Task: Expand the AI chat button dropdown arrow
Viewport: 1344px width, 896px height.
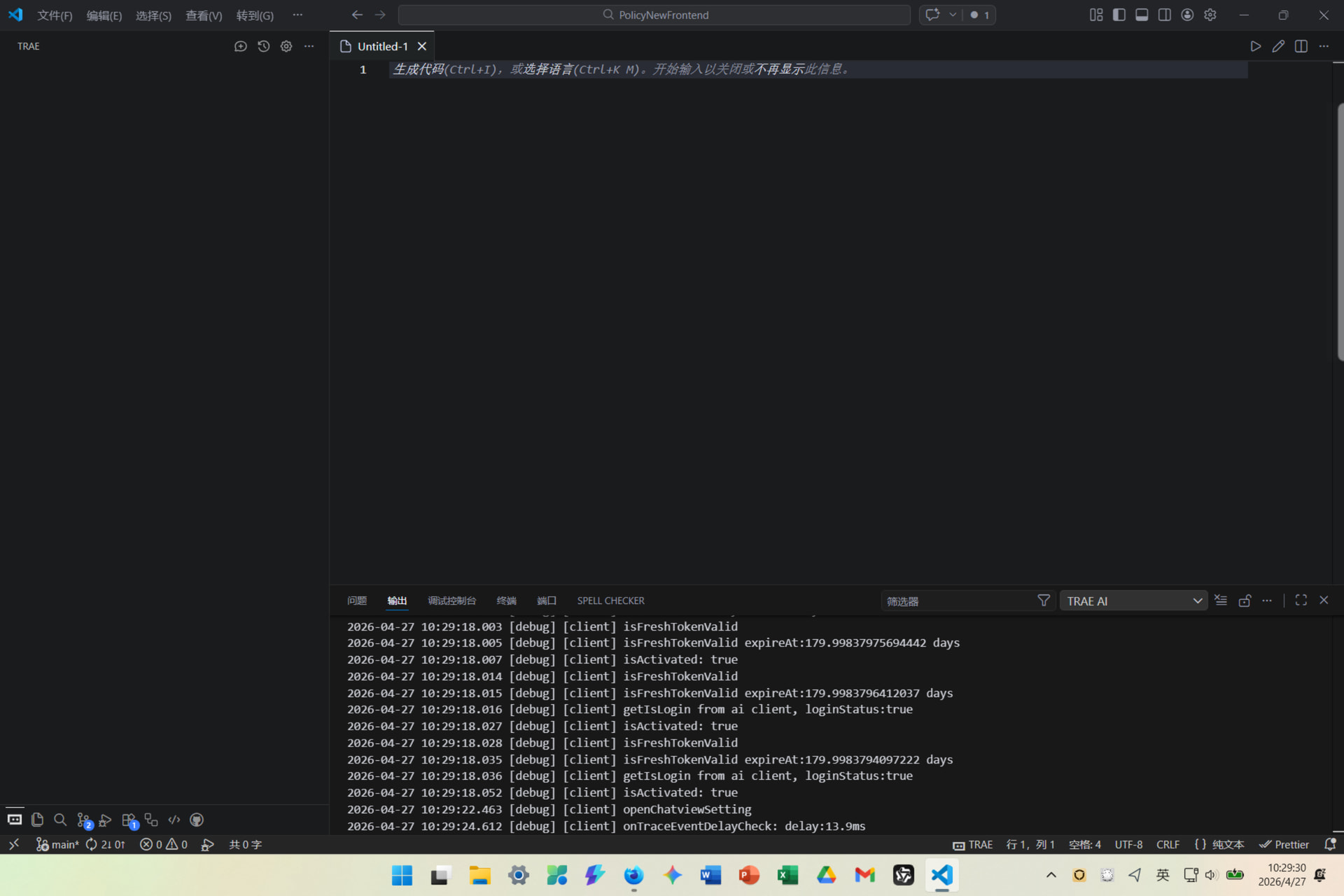Action: tap(953, 15)
